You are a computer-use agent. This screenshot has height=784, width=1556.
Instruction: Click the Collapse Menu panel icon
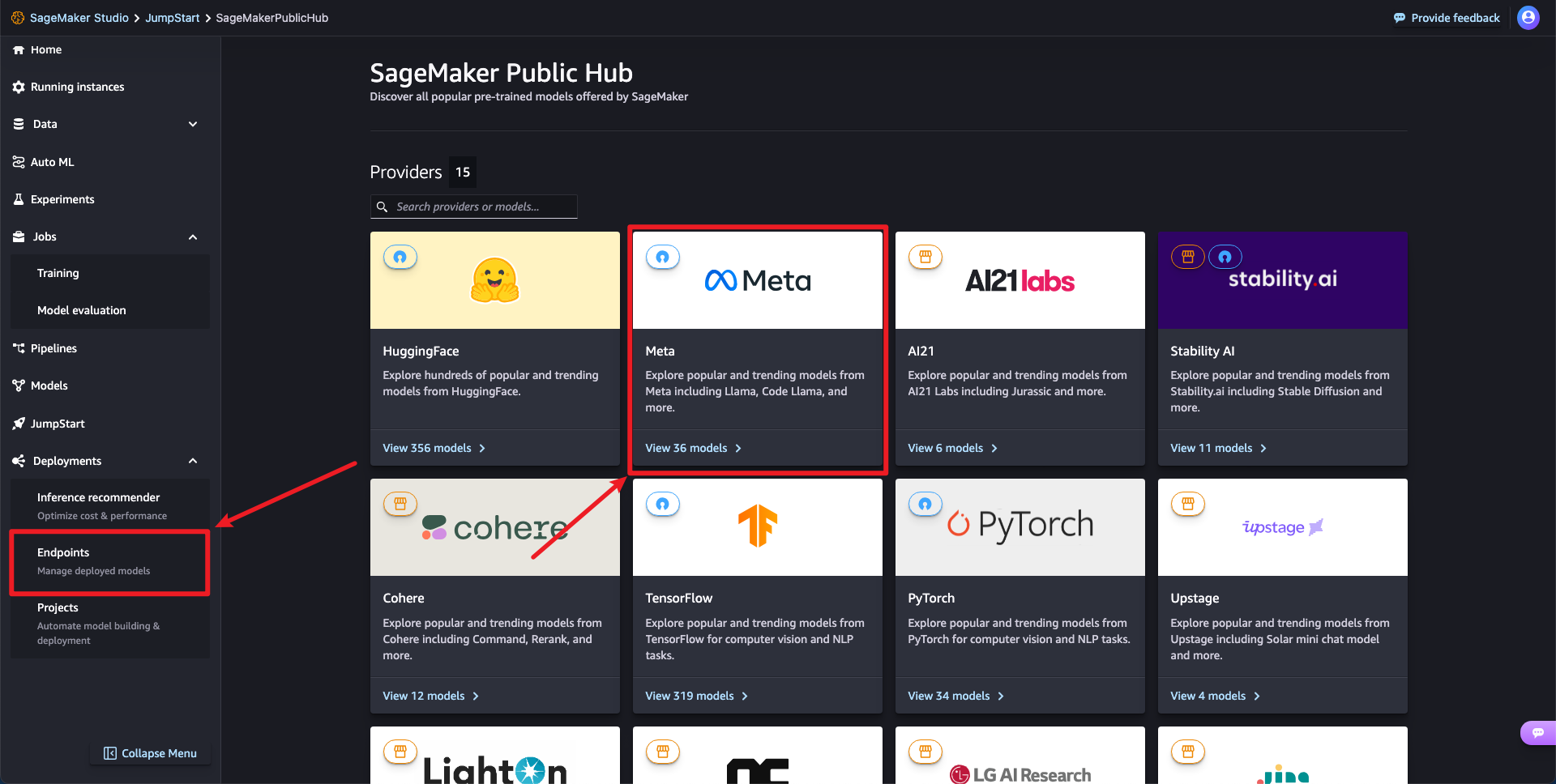click(110, 753)
